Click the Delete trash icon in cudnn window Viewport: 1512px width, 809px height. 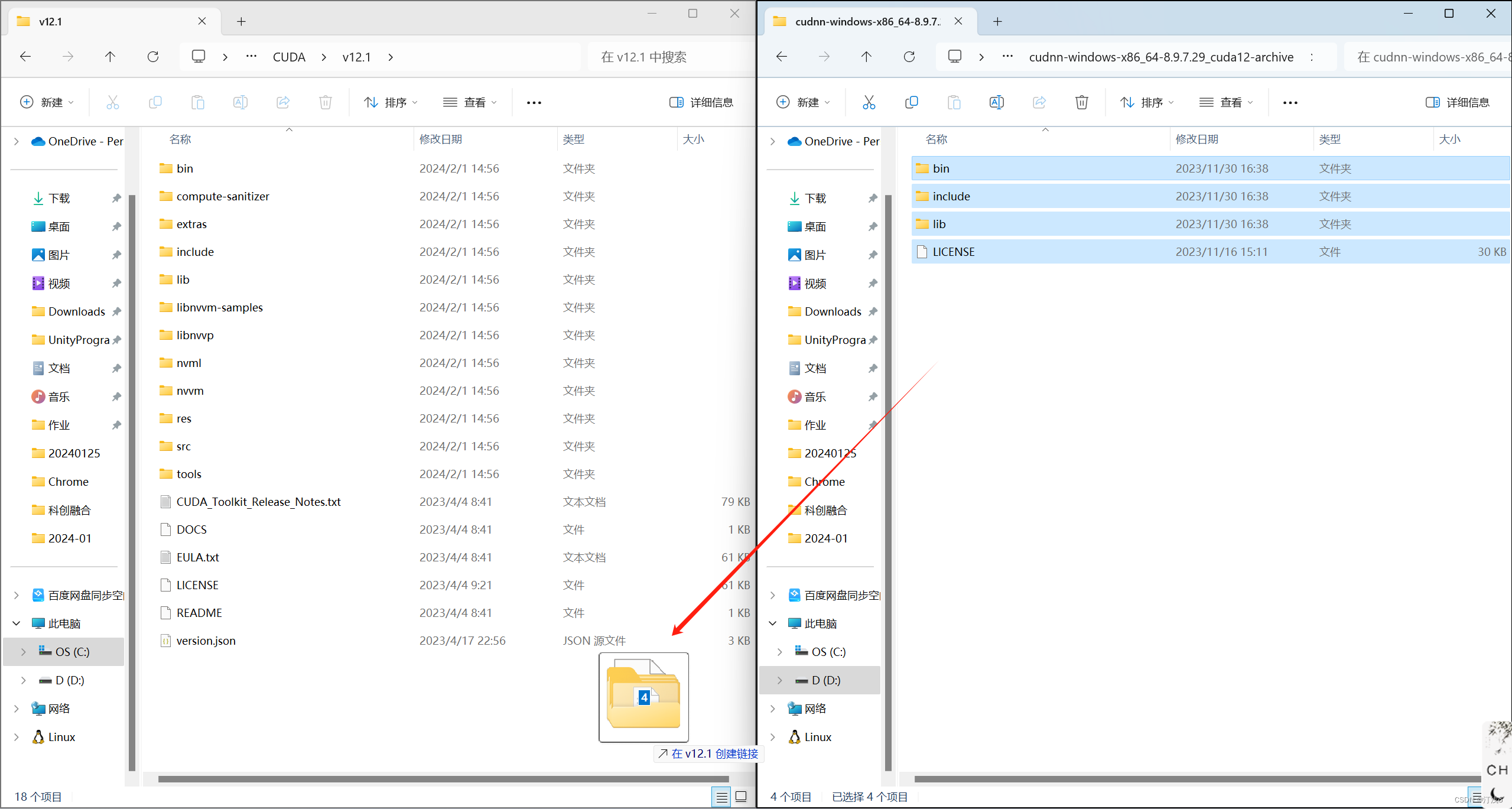pyautogui.click(x=1081, y=102)
